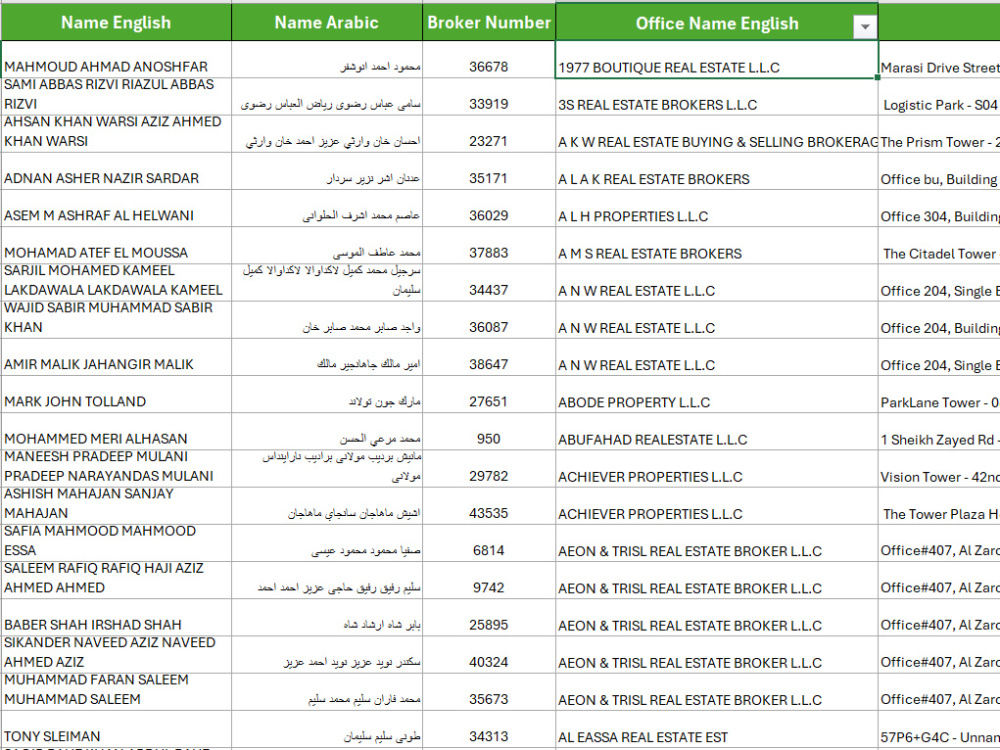Click name AHSAN KHAN WARSI AZIZ AHMED
The image size is (1000, 750).
[116, 134]
